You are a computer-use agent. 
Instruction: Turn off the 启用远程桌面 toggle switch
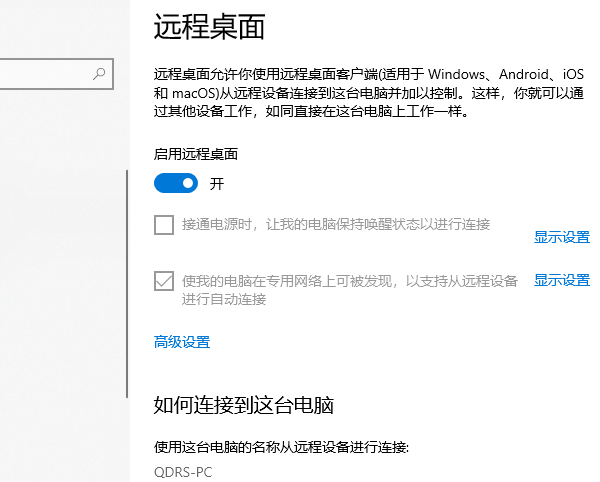pyautogui.click(x=176, y=184)
